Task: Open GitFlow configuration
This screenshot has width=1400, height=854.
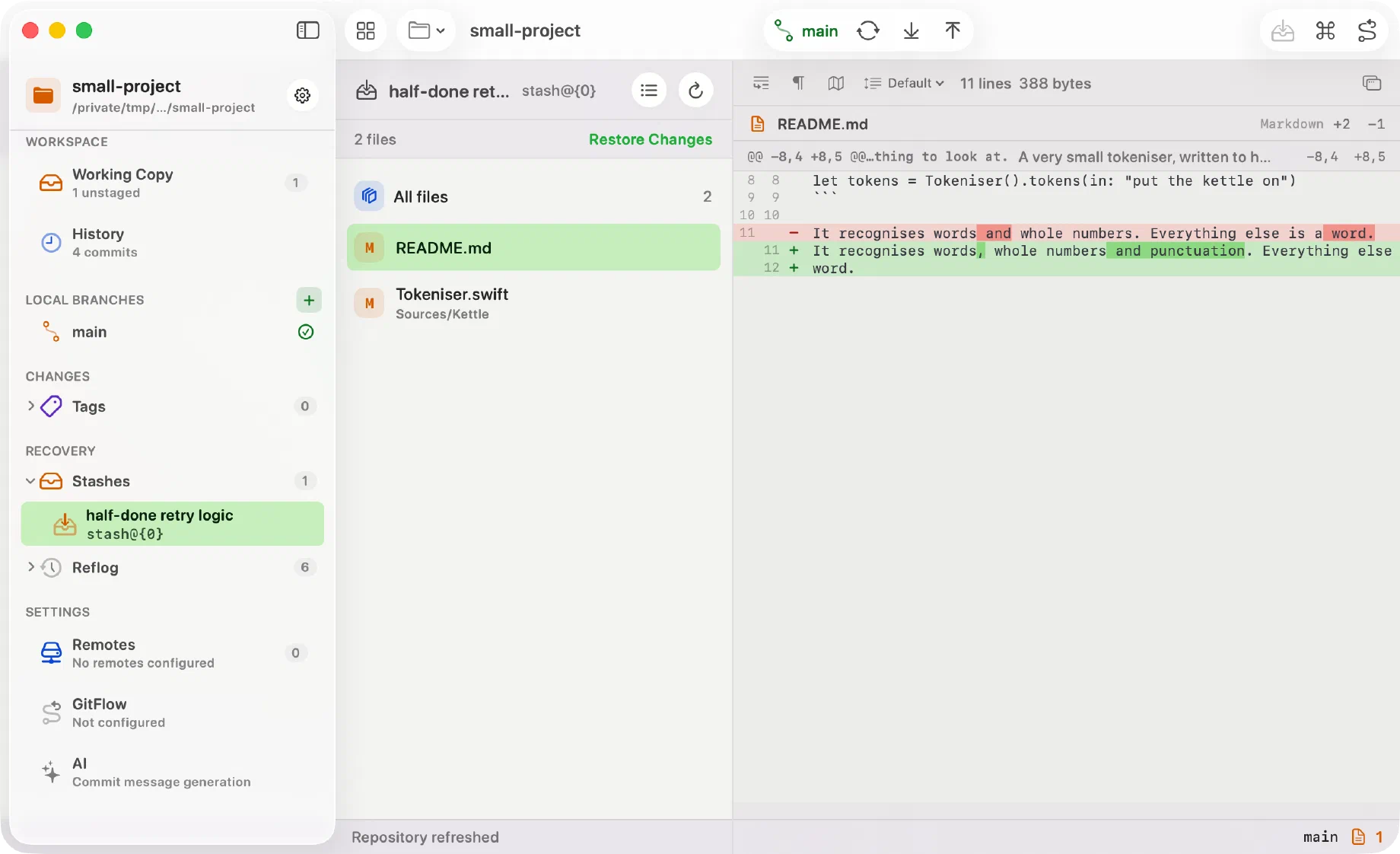Action: 172,712
